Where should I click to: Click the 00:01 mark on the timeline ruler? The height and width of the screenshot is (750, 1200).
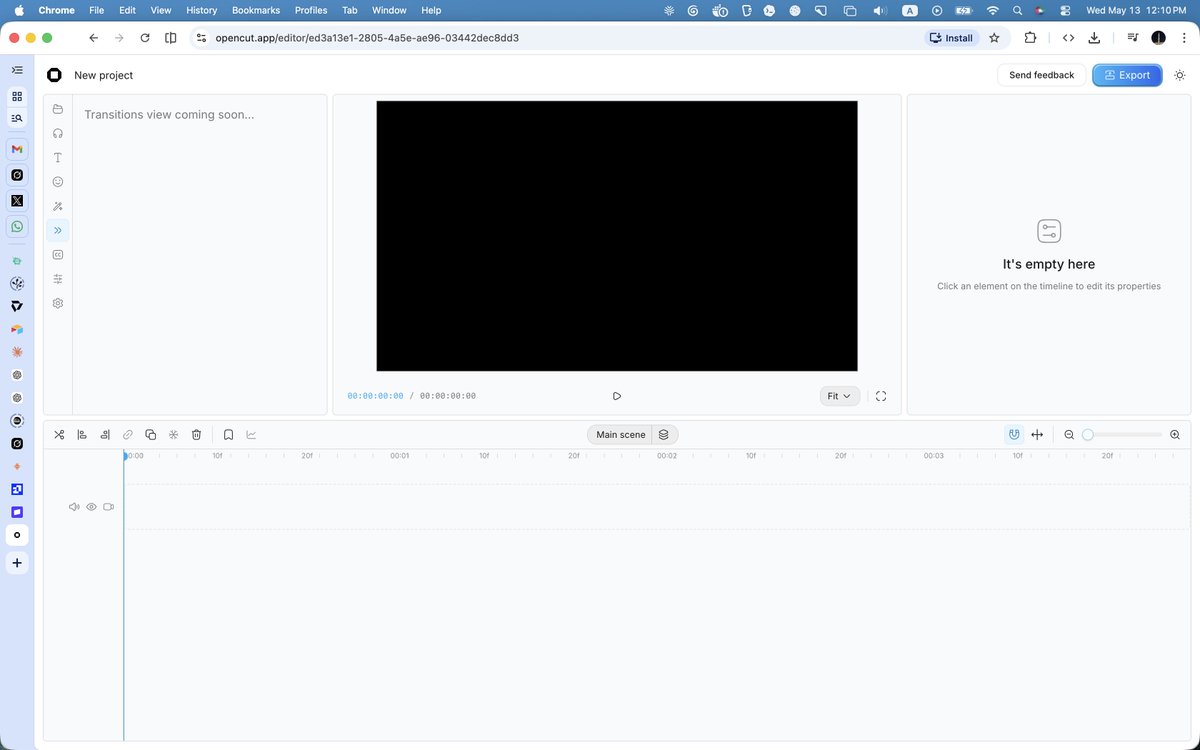(x=399, y=456)
